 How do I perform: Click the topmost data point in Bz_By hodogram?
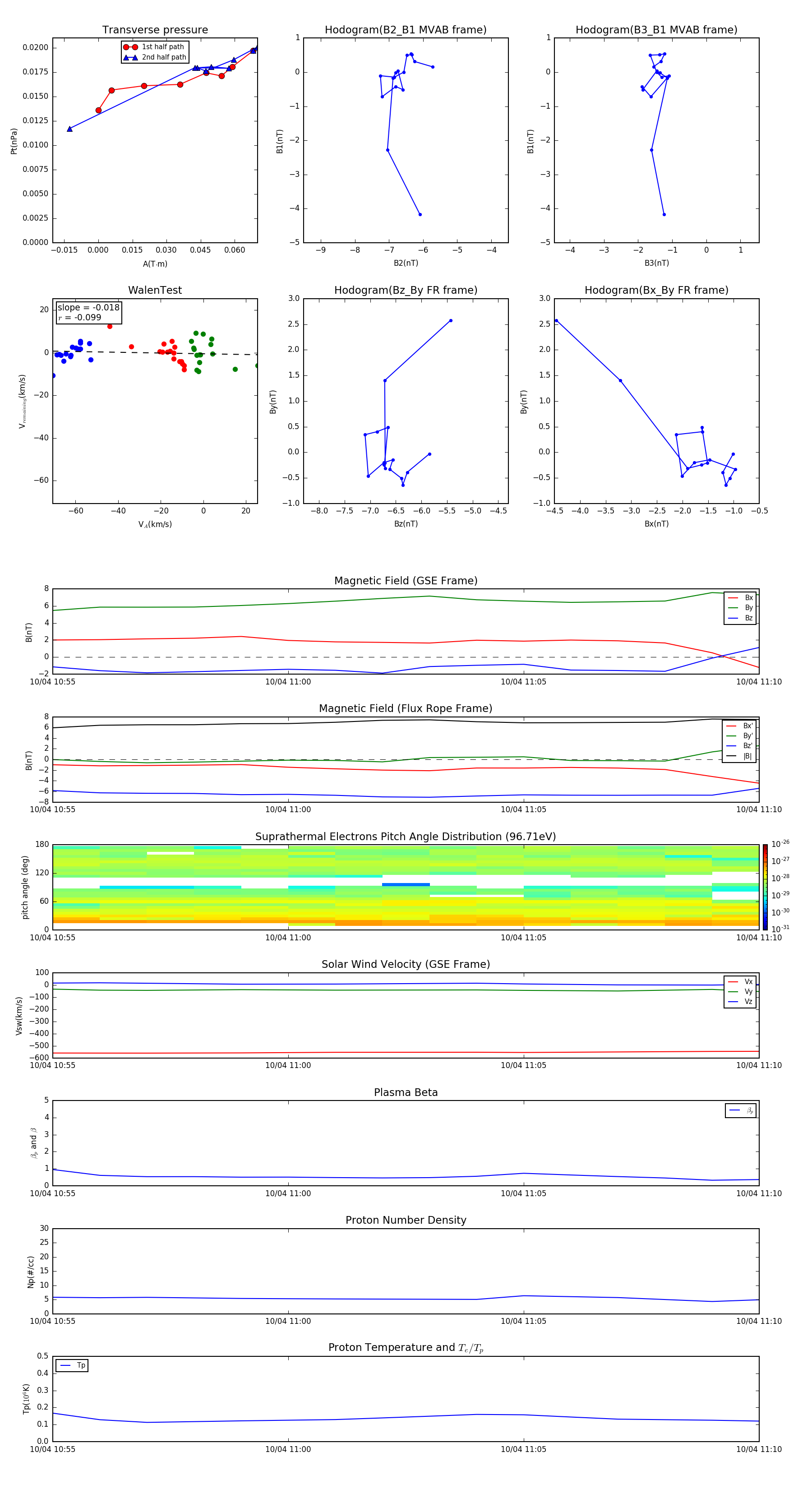[451, 321]
